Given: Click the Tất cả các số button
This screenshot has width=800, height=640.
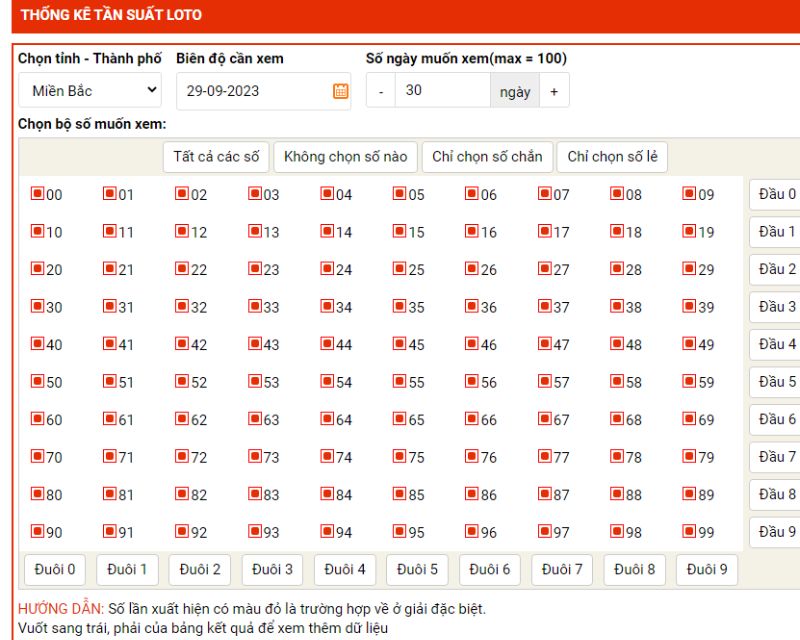Looking at the screenshot, I should (x=216, y=157).
